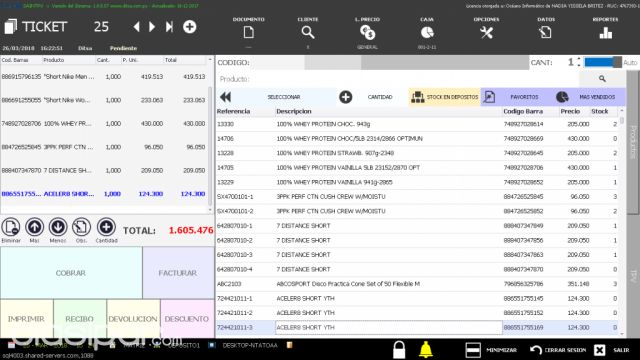Viewport: 640px width, 360px height.
Task: Select the ABCOSPORT Disco Practica Cone row
Action: coord(416,284)
